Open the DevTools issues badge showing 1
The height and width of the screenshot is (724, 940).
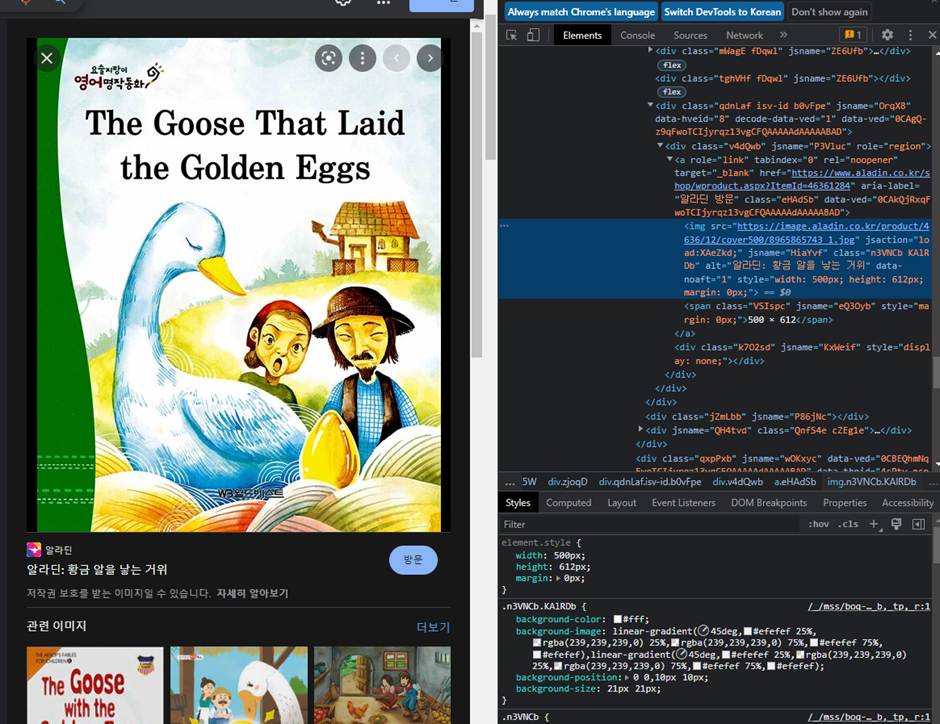click(853, 35)
